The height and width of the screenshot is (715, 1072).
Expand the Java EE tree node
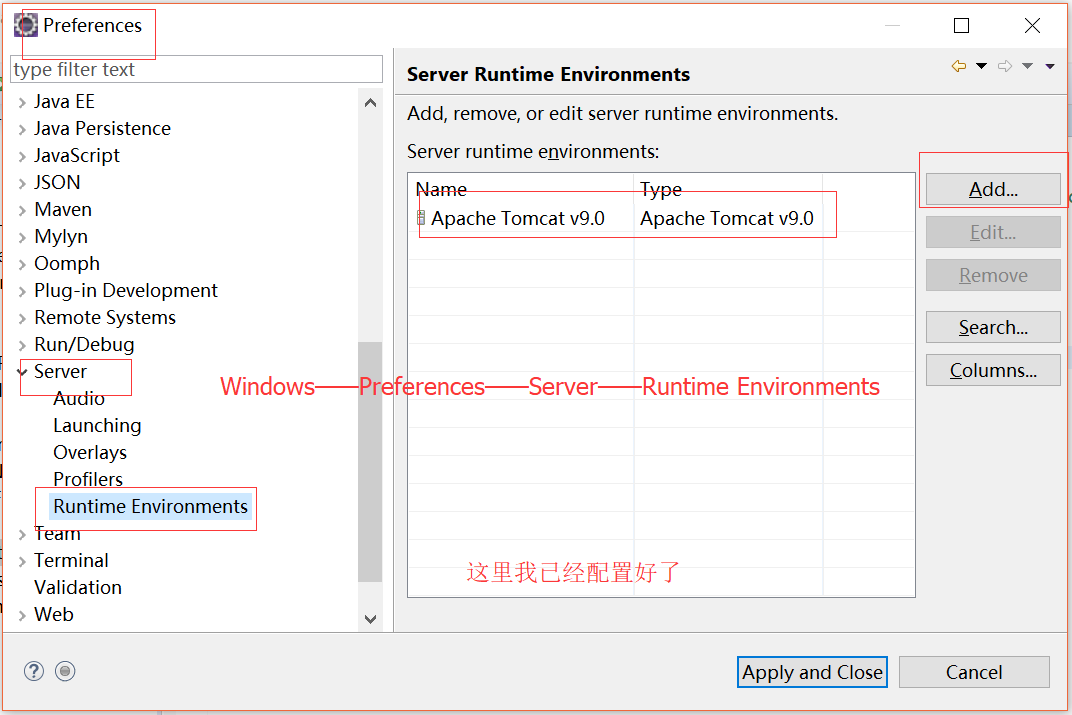[22, 103]
